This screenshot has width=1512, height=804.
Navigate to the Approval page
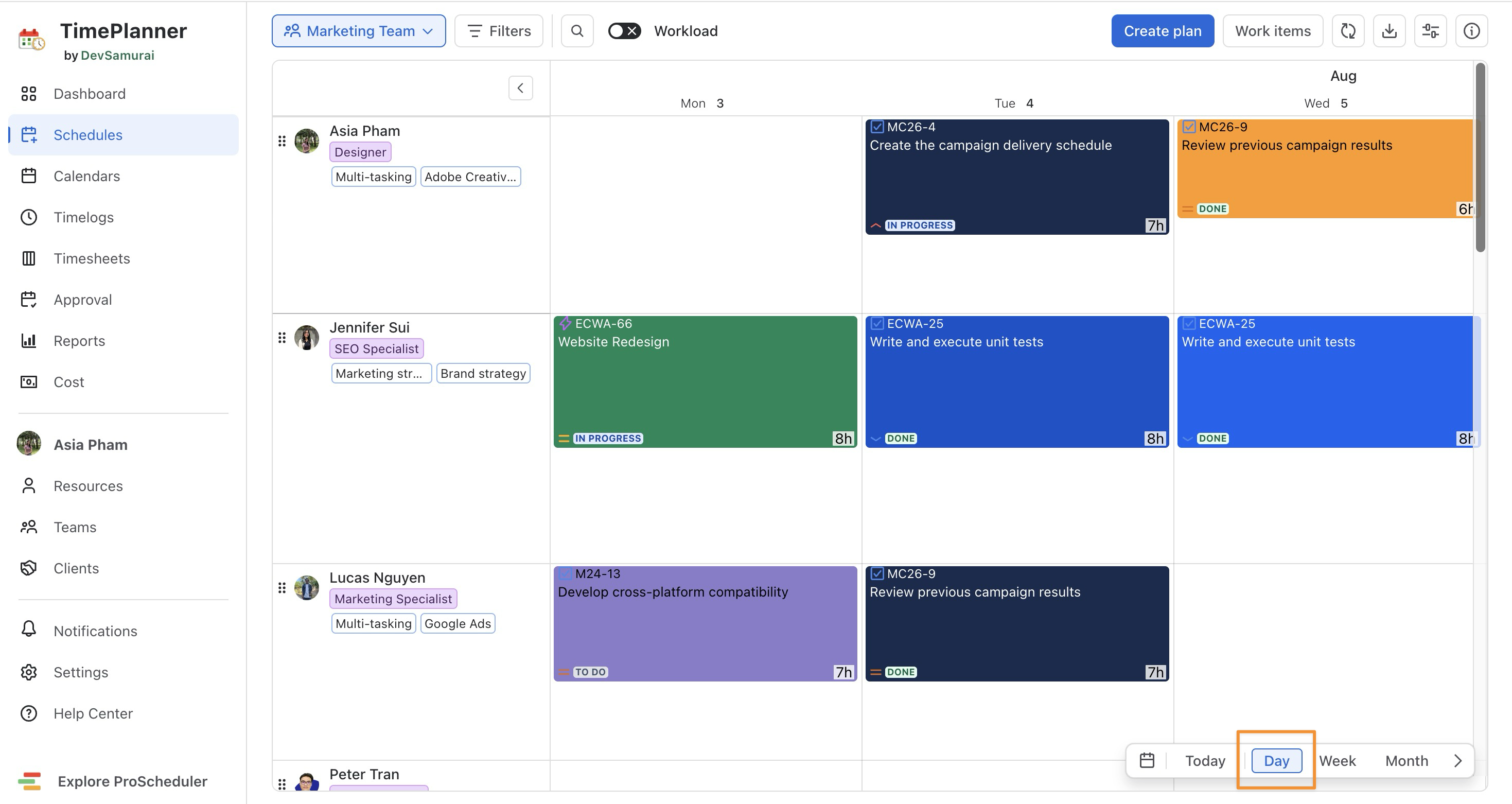coord(82,299)
